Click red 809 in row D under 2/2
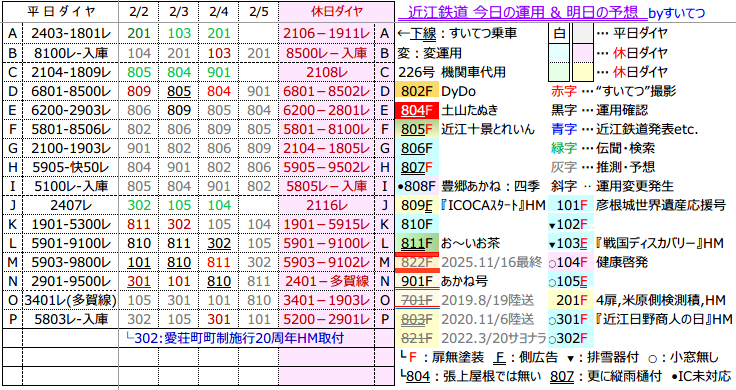The width and height of the screenshot is (736, 390). point(139,91)
